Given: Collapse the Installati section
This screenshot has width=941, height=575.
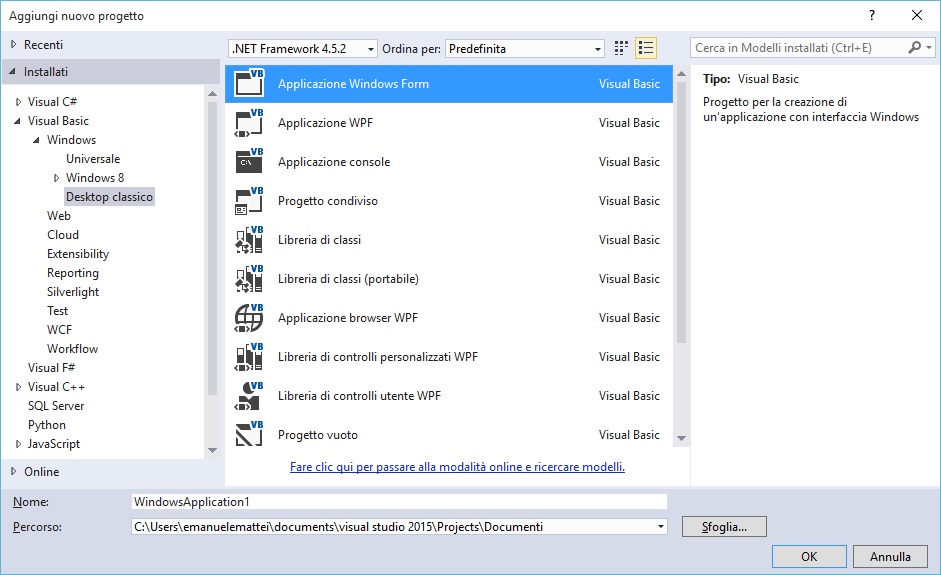Looking at the screenshot, I should coord(13,71).
